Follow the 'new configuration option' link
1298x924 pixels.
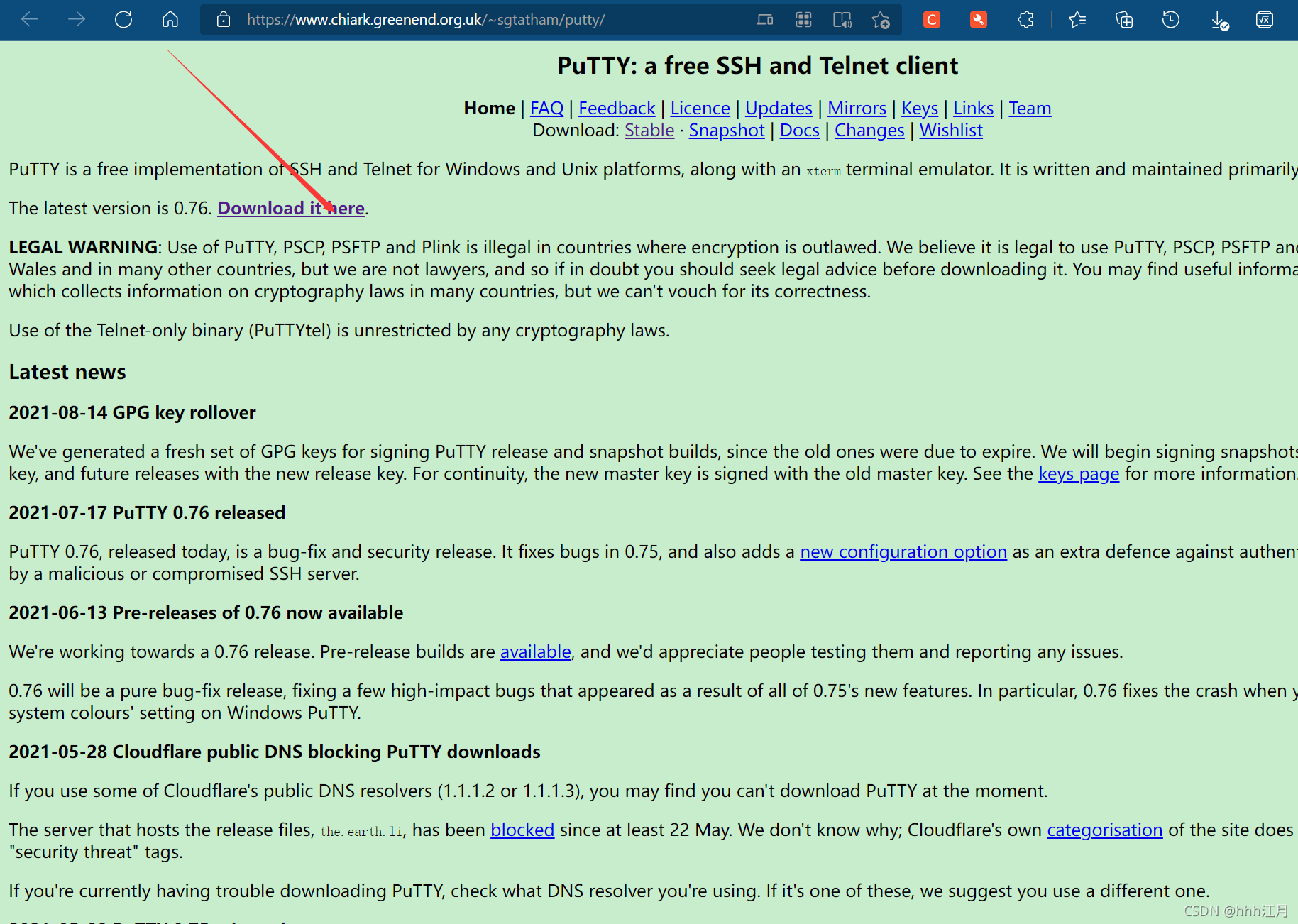click(x=903, y=552)
